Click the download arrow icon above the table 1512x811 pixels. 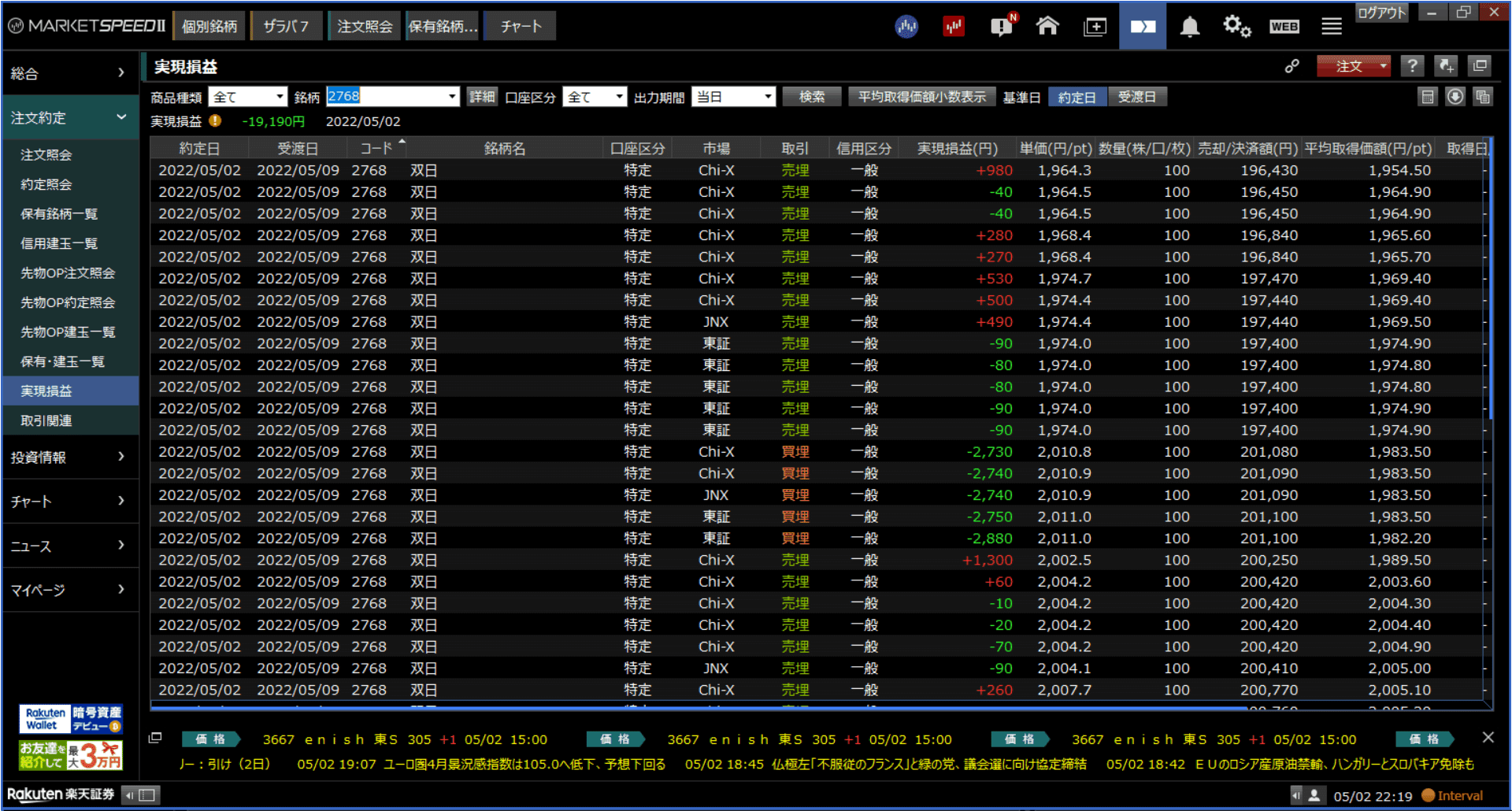tap(1455, 97)
